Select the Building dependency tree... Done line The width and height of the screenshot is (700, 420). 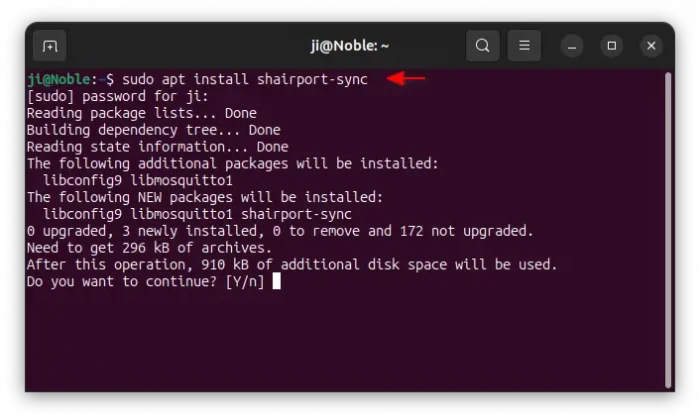click(154, 130)
